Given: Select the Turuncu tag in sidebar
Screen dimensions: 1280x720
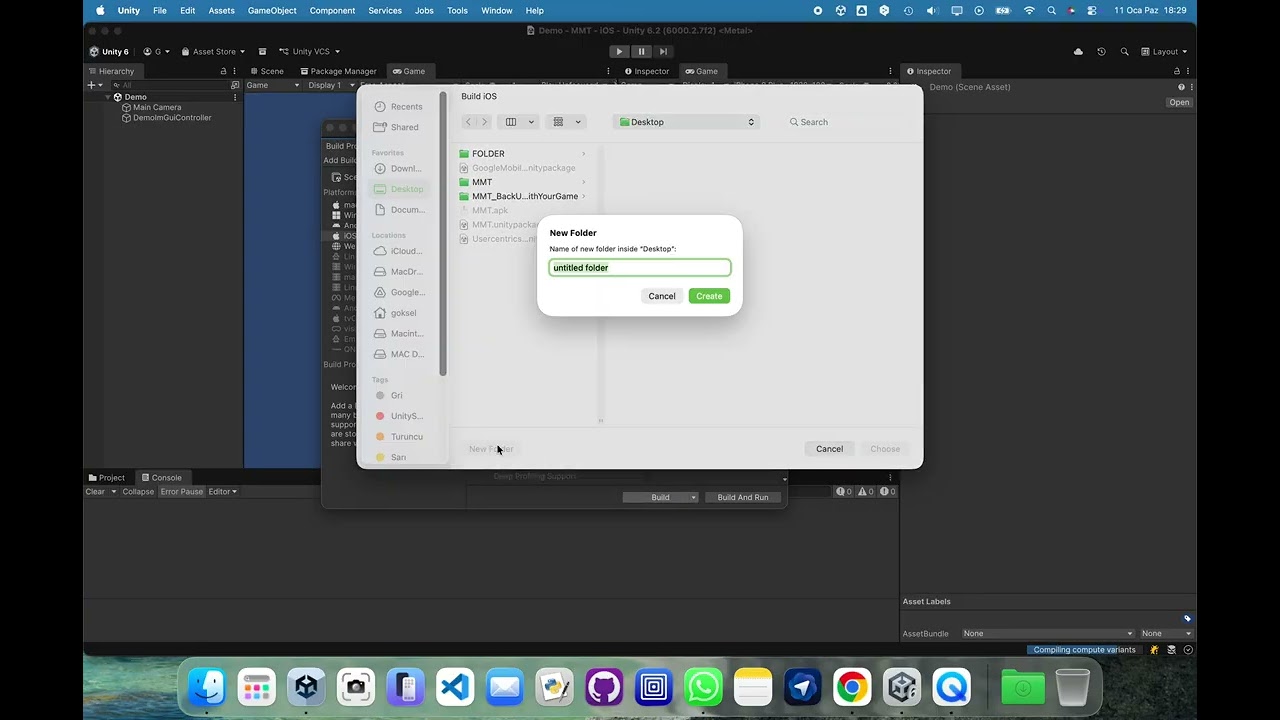Looking at the screenshot, I should (x=399, y=436).
